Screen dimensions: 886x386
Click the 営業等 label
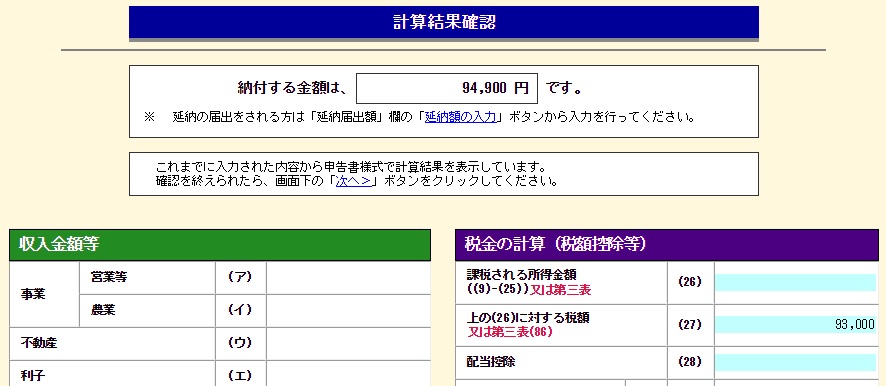pyautogui.click(x=108, y=277)
